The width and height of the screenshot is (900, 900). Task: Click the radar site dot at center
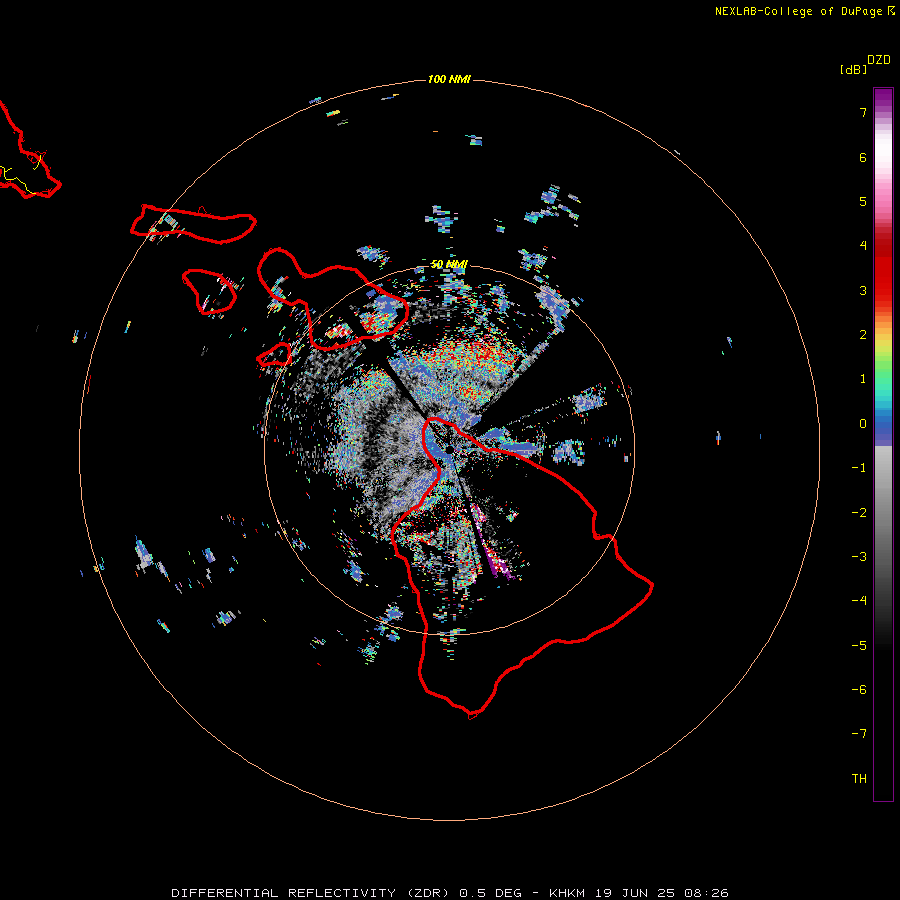pos(449,449)
